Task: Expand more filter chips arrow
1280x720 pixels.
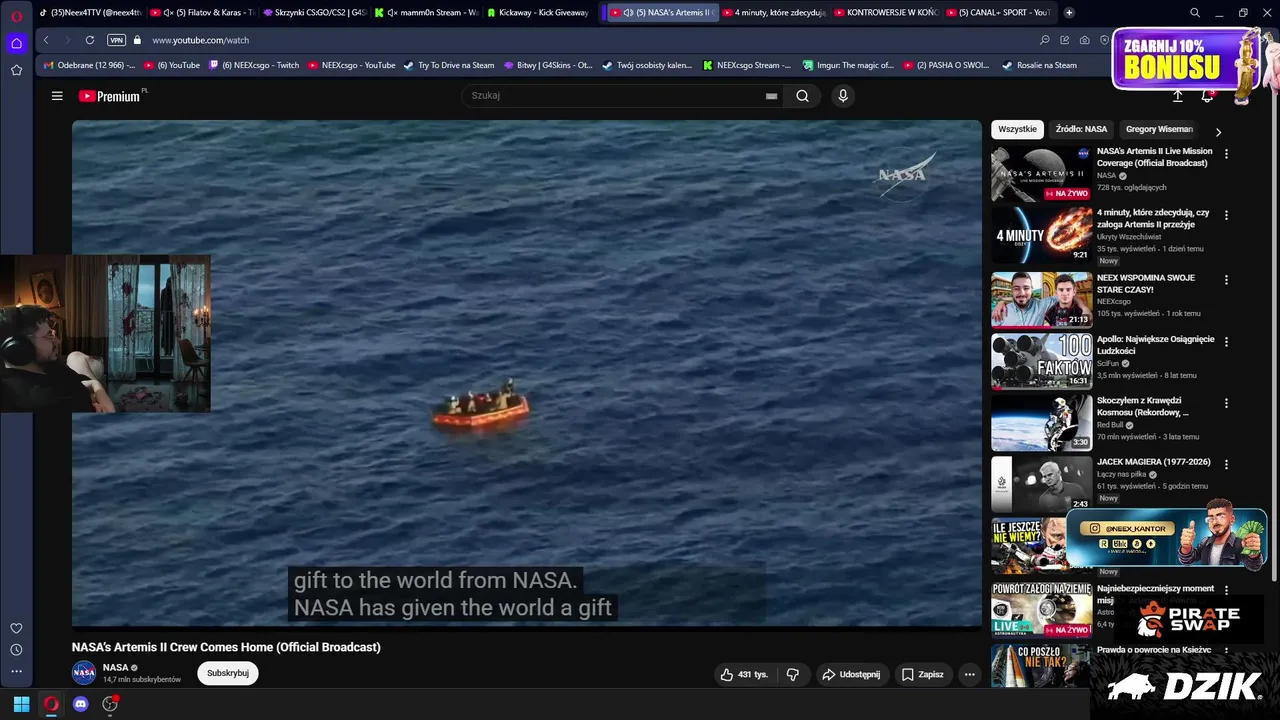Action: 1218,131
